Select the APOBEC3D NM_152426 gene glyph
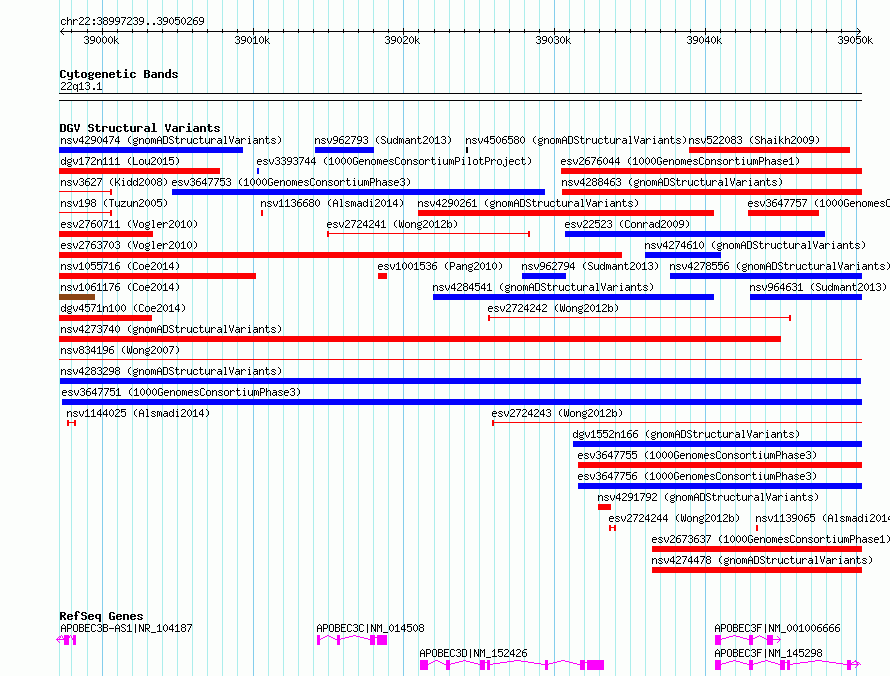The image size is (890, 676). click(x=511, y=665)
